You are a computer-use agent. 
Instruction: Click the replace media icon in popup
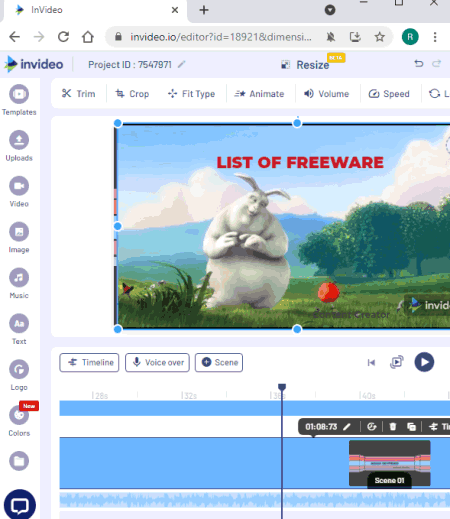(371, 427)
